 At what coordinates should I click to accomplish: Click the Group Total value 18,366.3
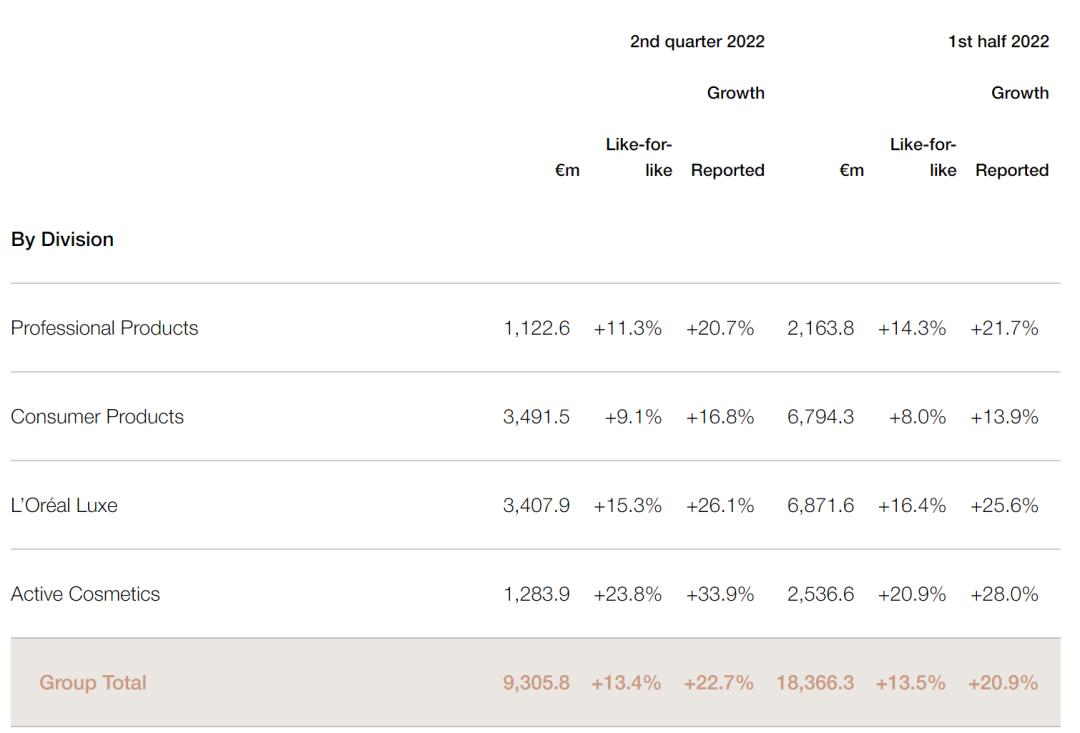pos(815,683)
